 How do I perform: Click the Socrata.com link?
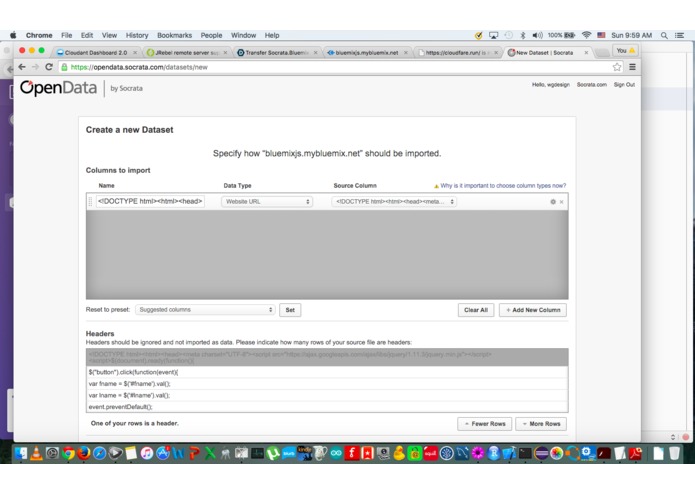pos(591,85)
